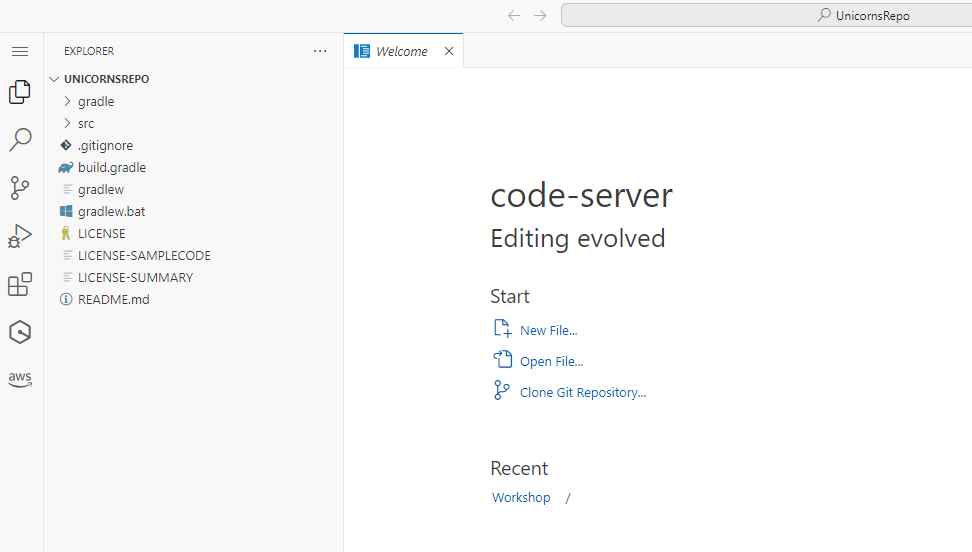Click the Clone Git branch icon
This screenshot has width=972, height=552.
coord(501,390)
